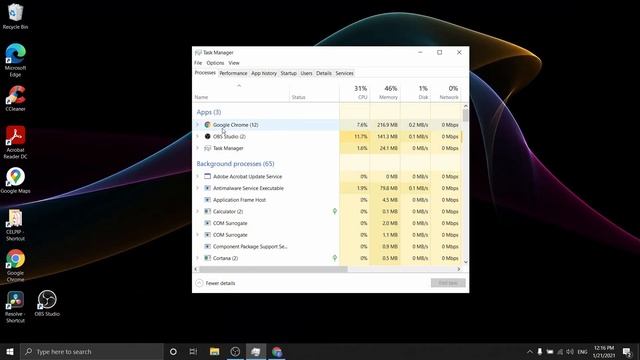Select Acrobat Reader DC desktop icon
This screenshot has width=640, height=360.
[x=15, y=142]
